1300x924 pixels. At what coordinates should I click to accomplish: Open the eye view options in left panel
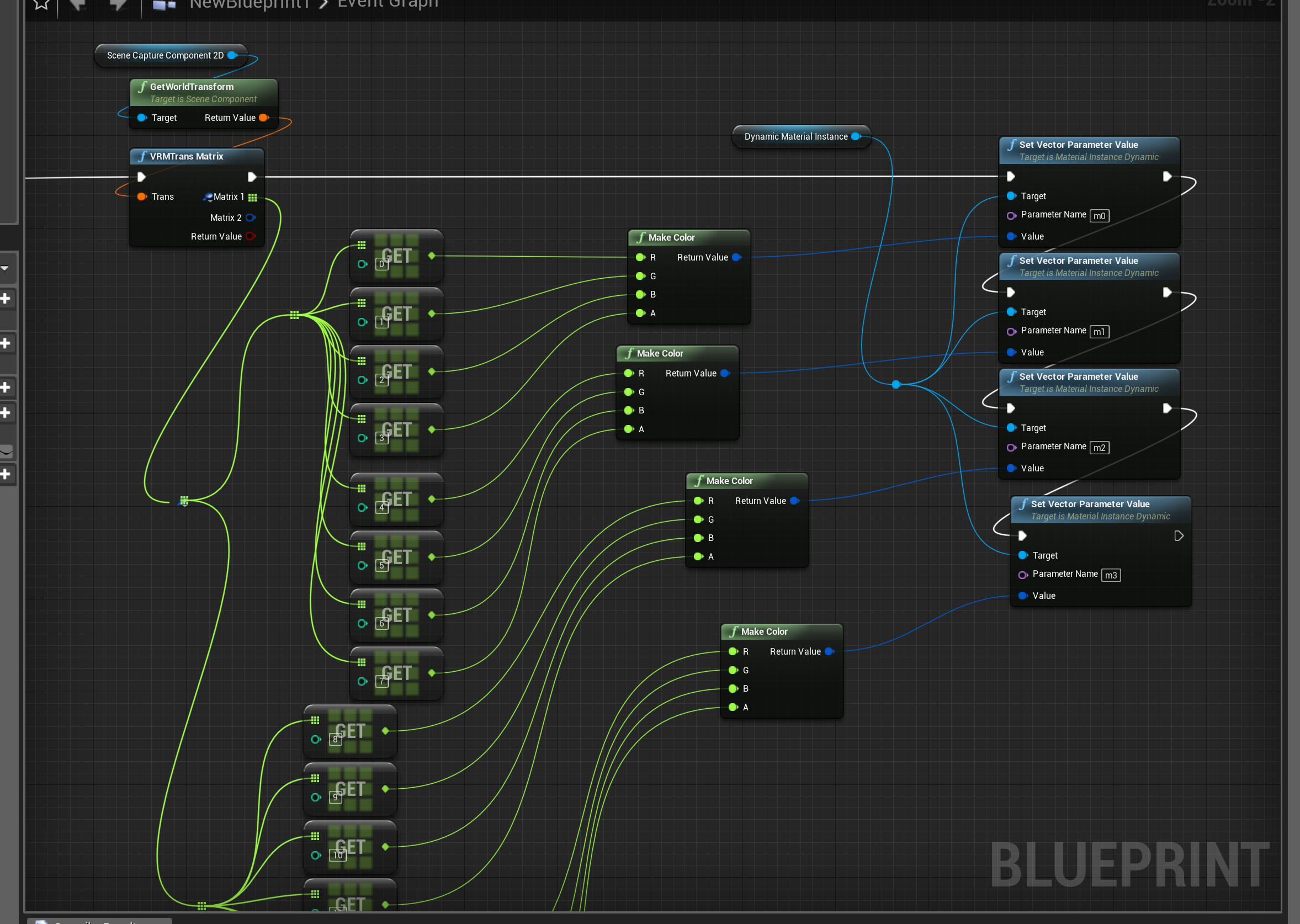pyautogui.click(x=6, y=451)
